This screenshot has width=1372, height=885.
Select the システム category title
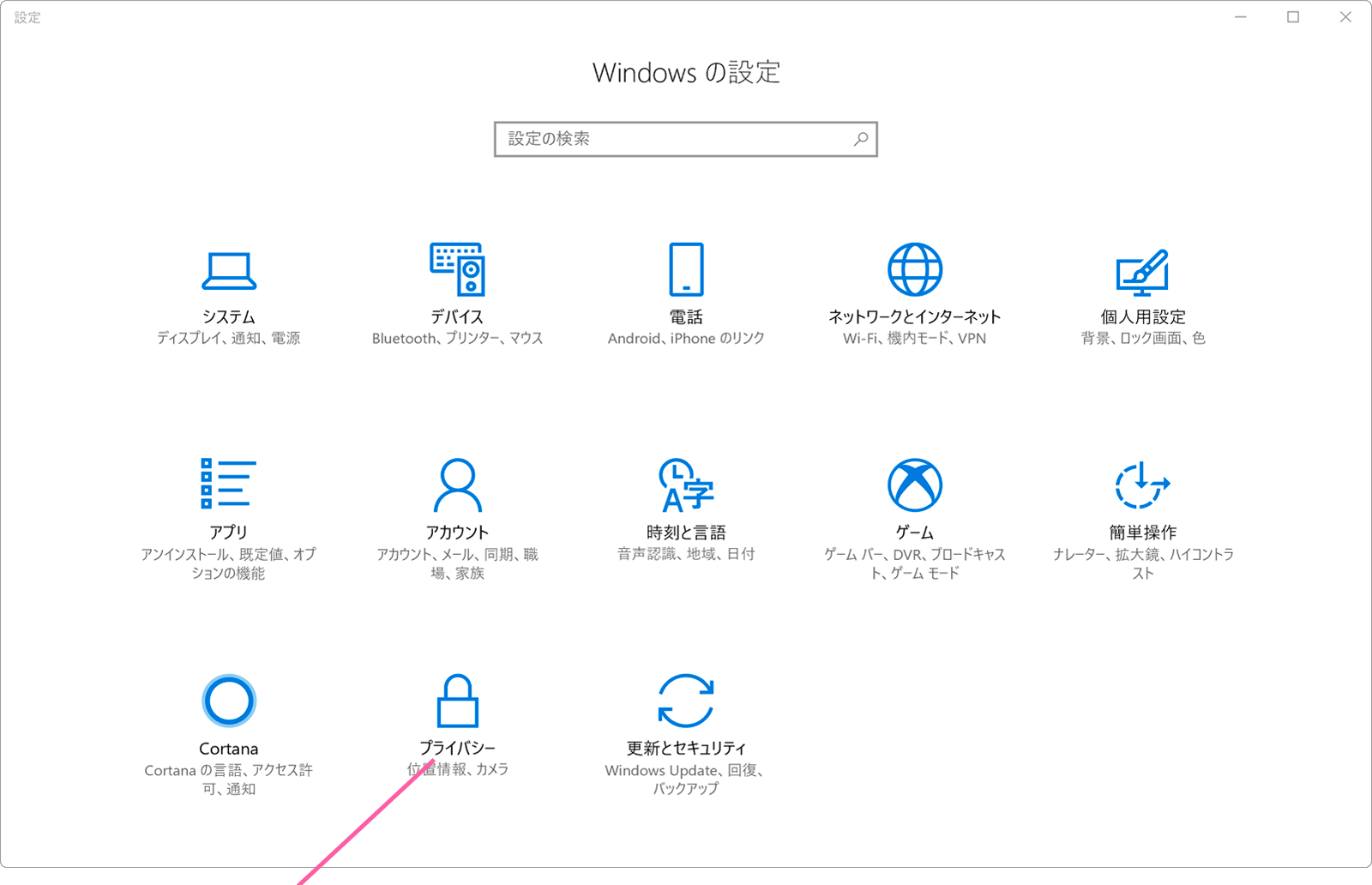229,317
